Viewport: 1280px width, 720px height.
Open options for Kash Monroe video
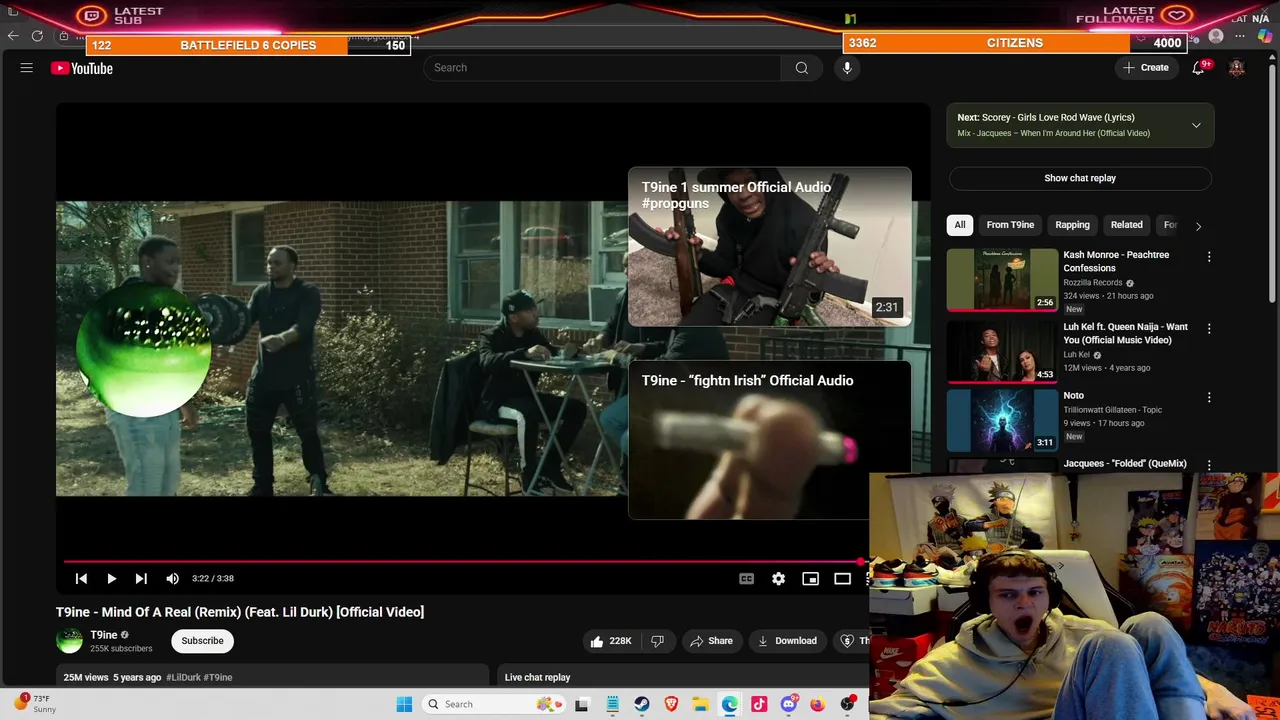point(1209,257)
